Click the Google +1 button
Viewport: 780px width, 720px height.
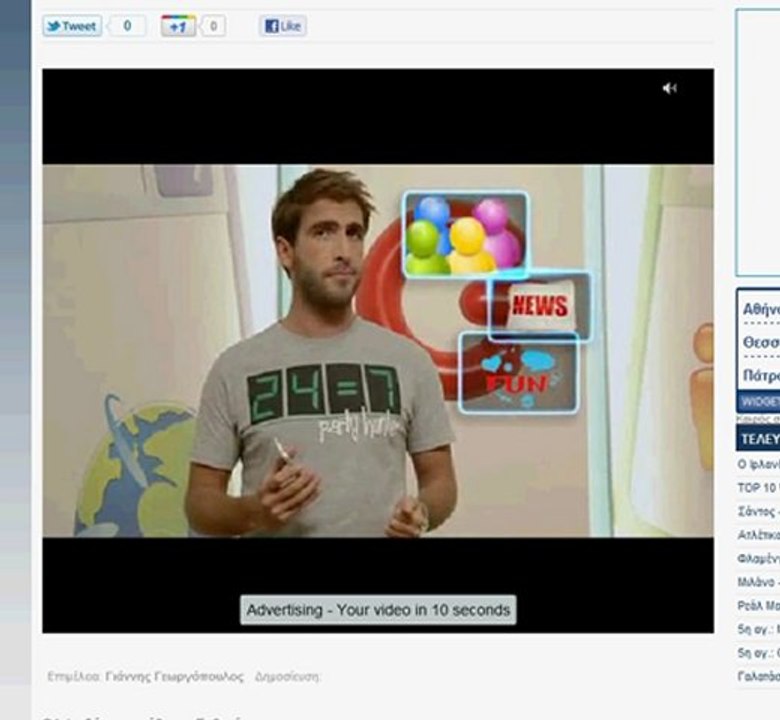pyautogui.click(x=178, y=26)
